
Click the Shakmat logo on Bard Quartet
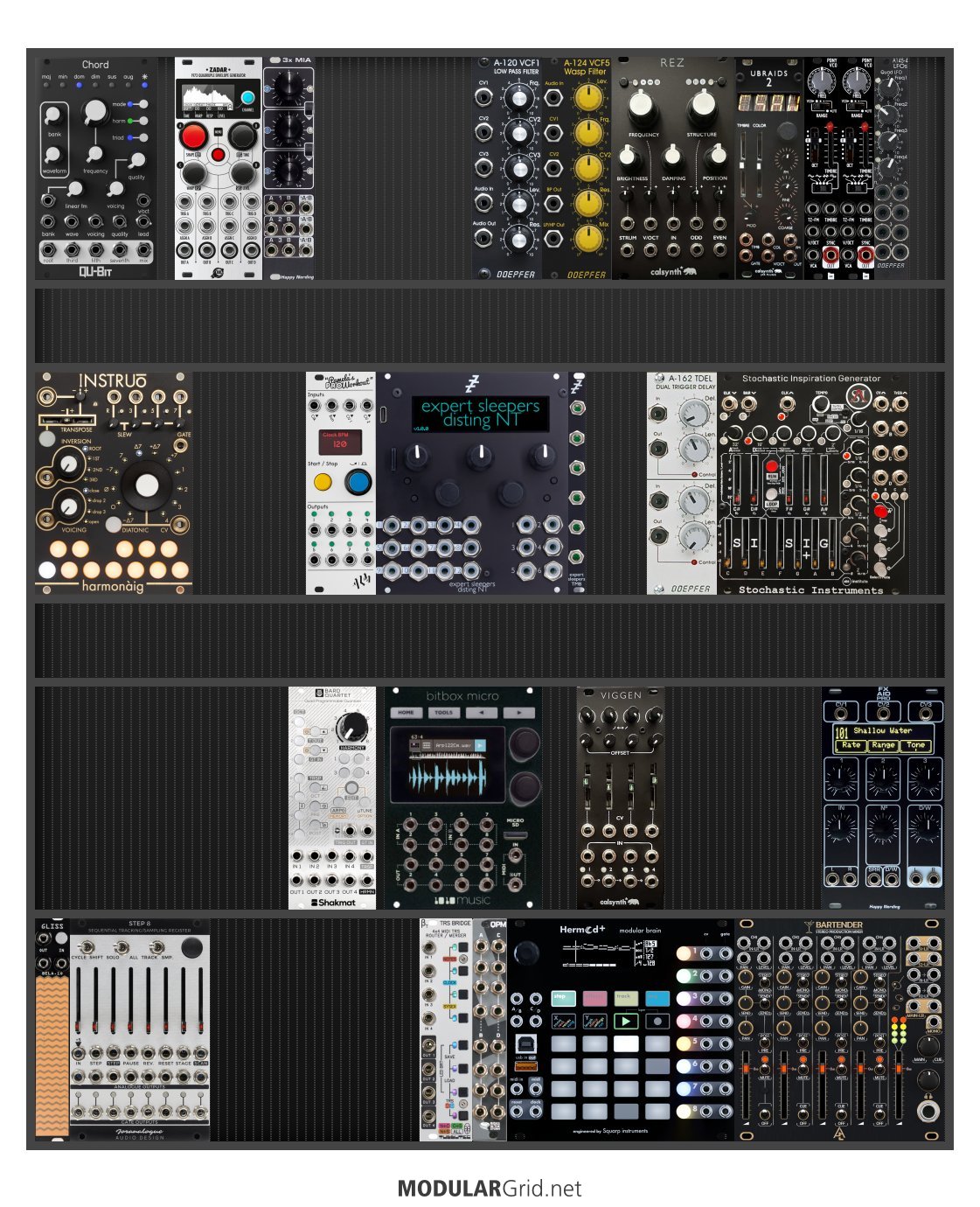point(333,902)
